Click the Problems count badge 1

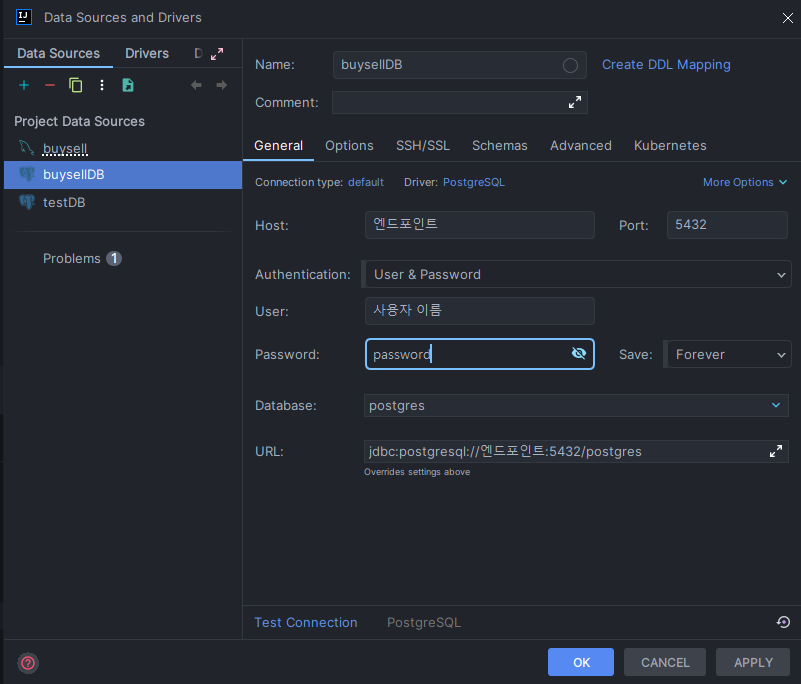click(x=114, y=258)
